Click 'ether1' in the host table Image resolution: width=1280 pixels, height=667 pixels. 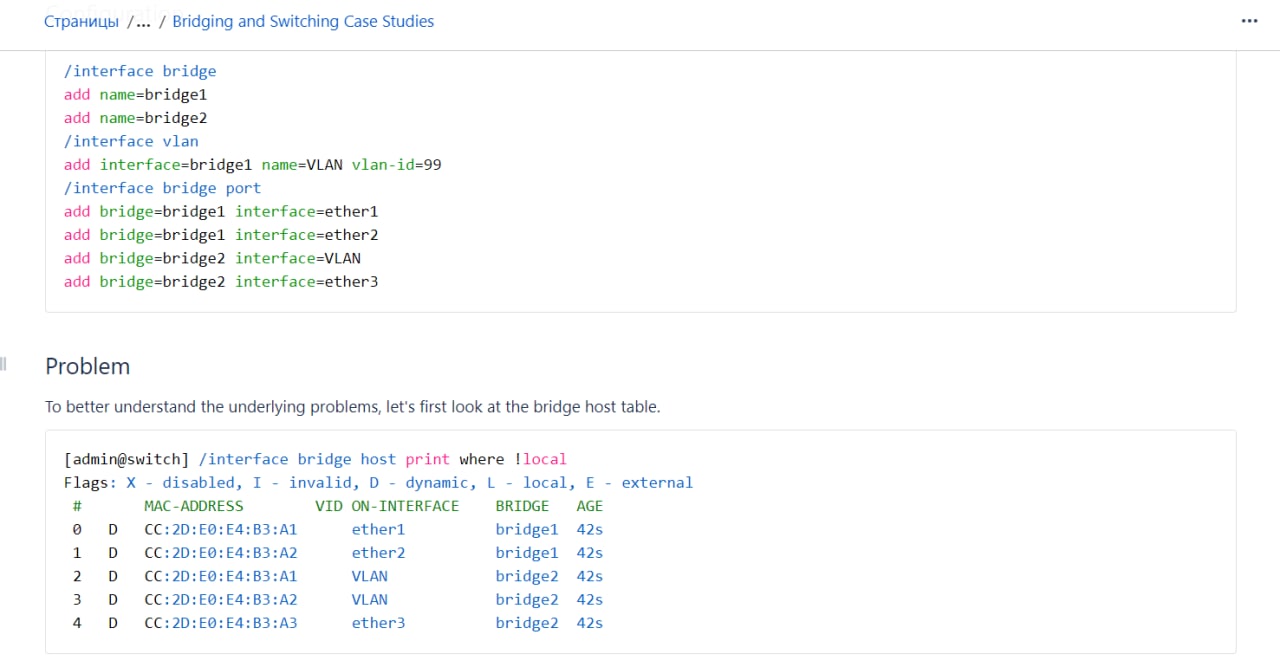(378, 529)
